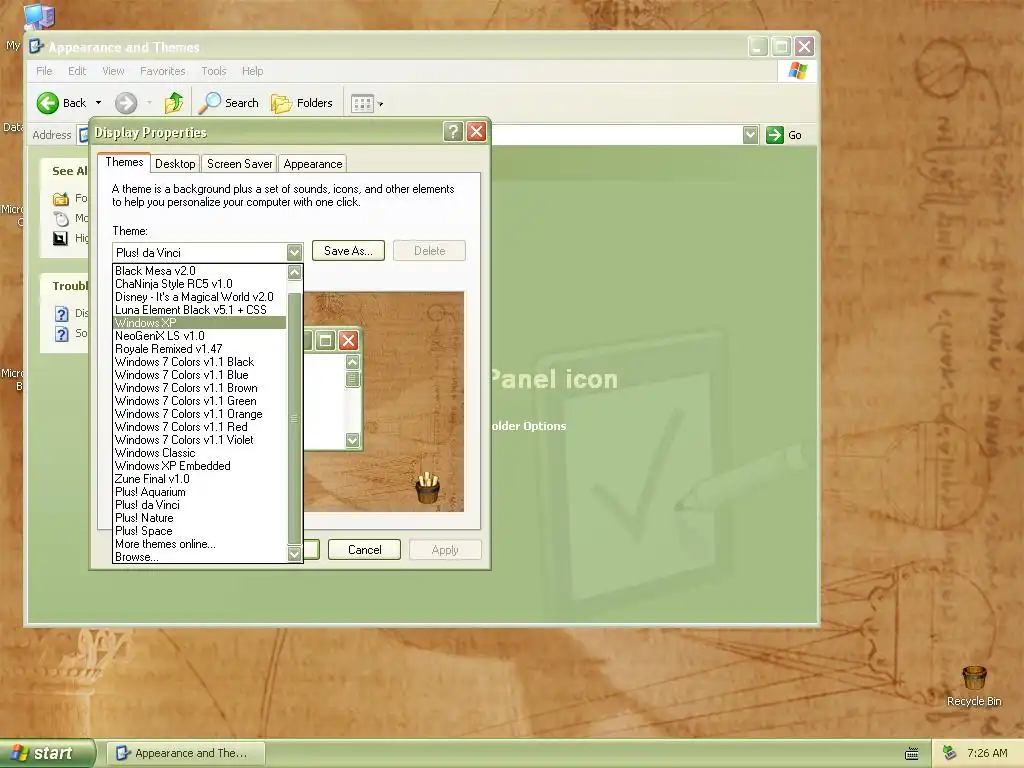
Task: Choose NeoGeniX LS v1.0 theme
Action: tap(199, 336)
